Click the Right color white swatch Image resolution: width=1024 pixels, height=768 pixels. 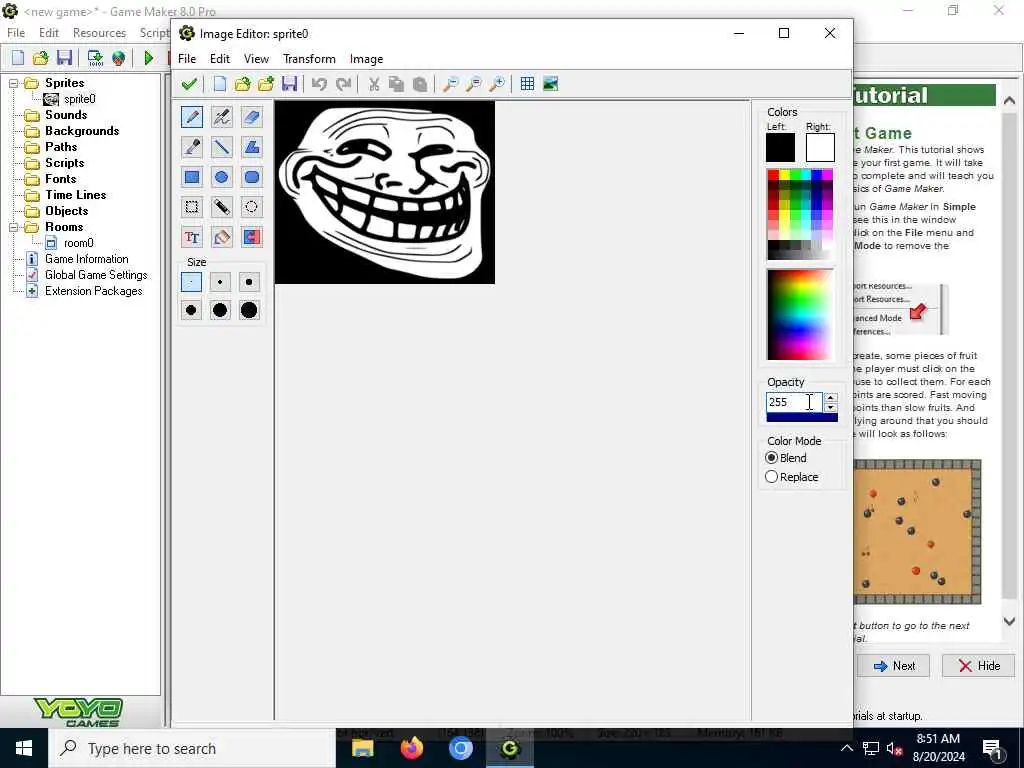coord(820,148)
